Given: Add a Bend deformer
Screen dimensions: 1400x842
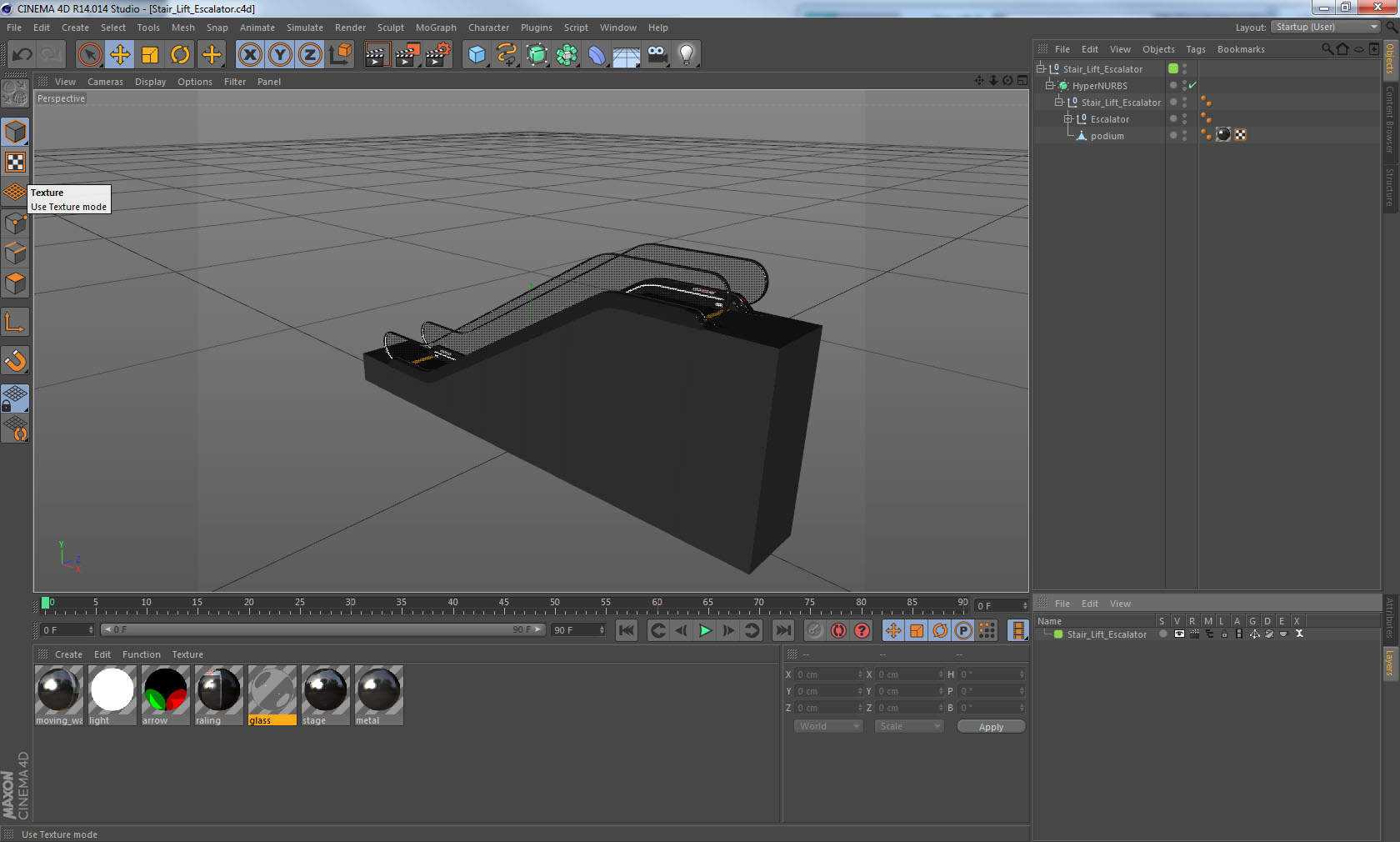Looking at the screenshot, I should tap(597, 55).
